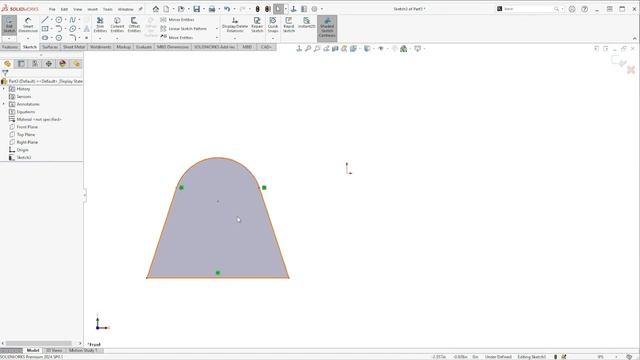Open Display/Delete Relations

[235, 24]
